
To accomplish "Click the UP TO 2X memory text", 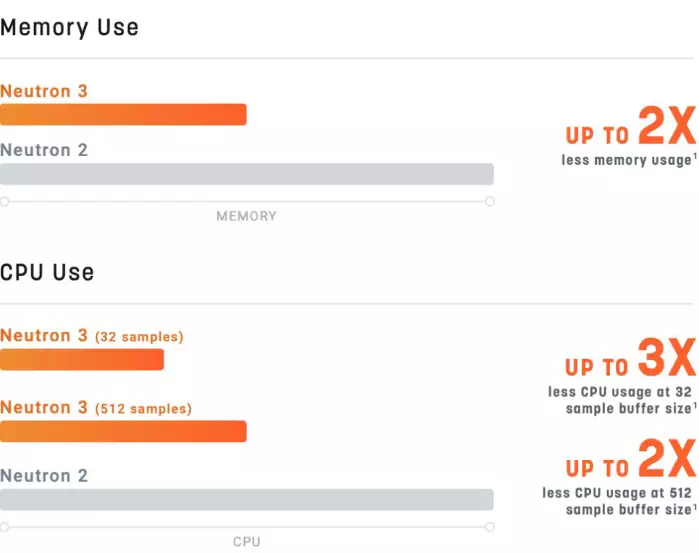I will pyautogui.click(x=631, y=126).
